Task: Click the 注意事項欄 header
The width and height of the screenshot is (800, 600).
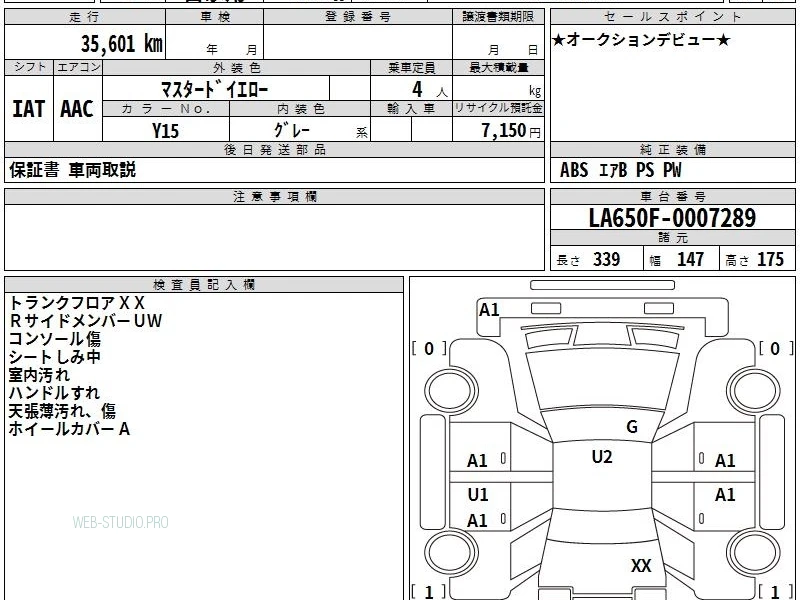Action: 274,196
